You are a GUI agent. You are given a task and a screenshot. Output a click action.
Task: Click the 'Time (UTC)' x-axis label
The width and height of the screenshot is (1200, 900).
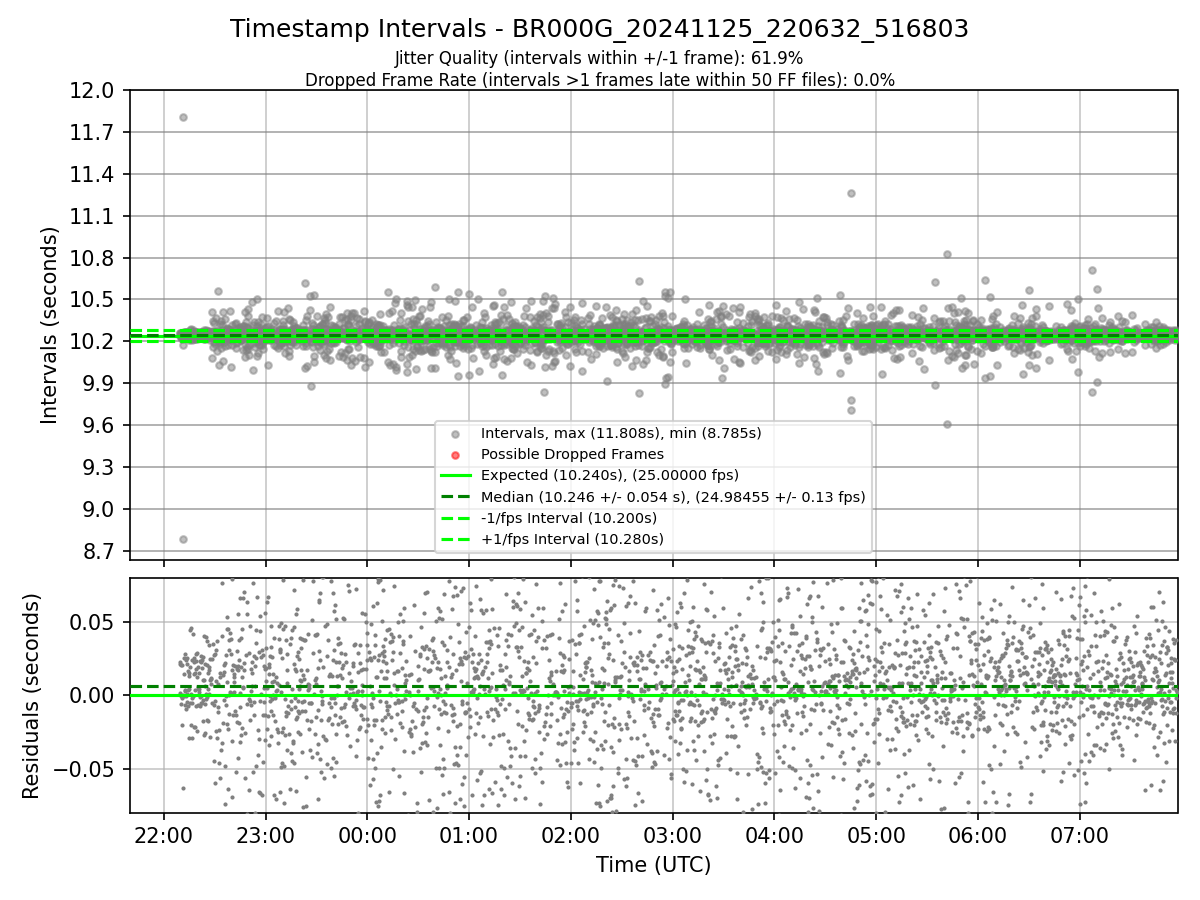coord(653,865)
